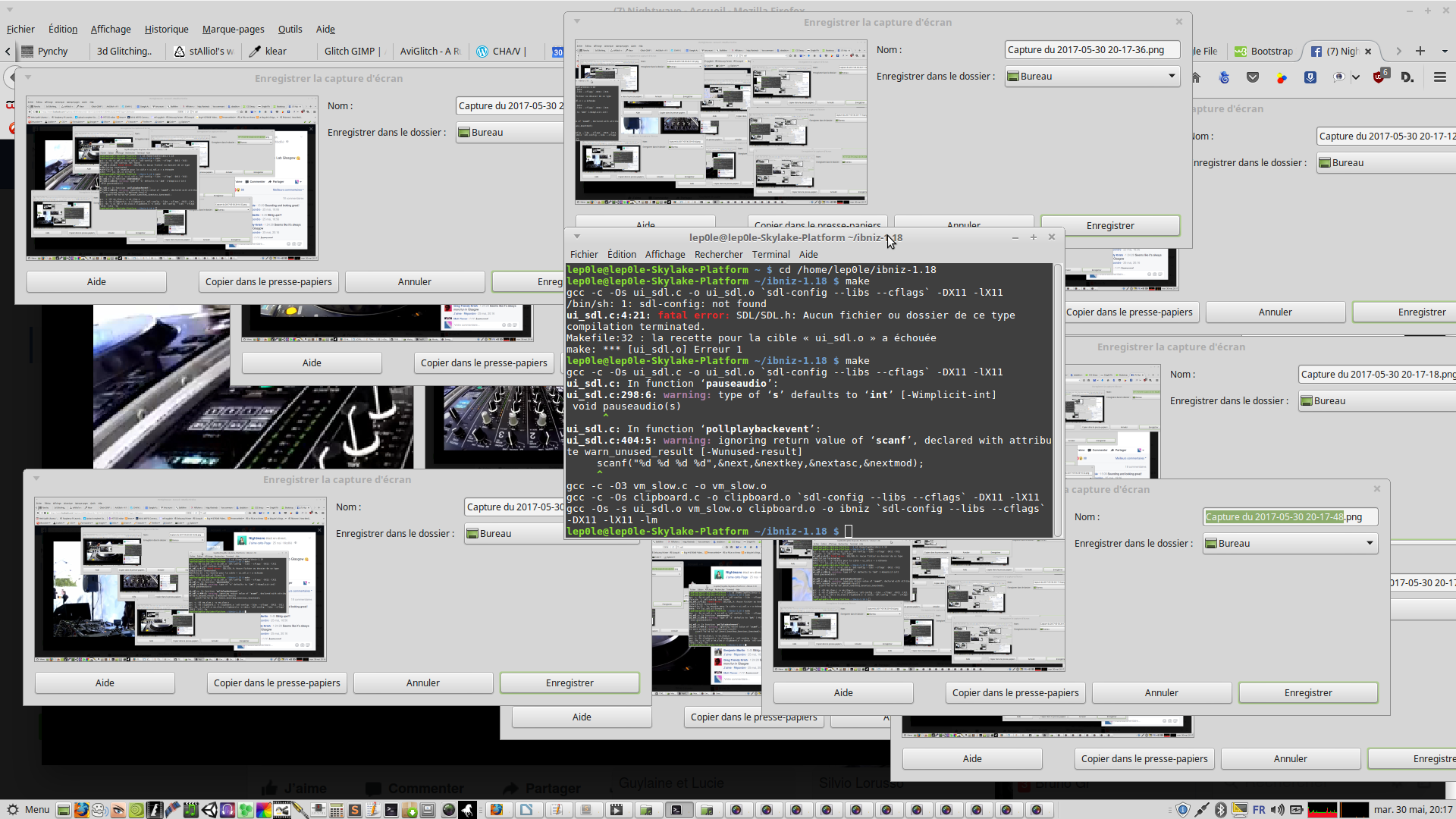
Task: Click Enregistrer in the 20-17-36 capture dialog
Action: pos(1109,226)
